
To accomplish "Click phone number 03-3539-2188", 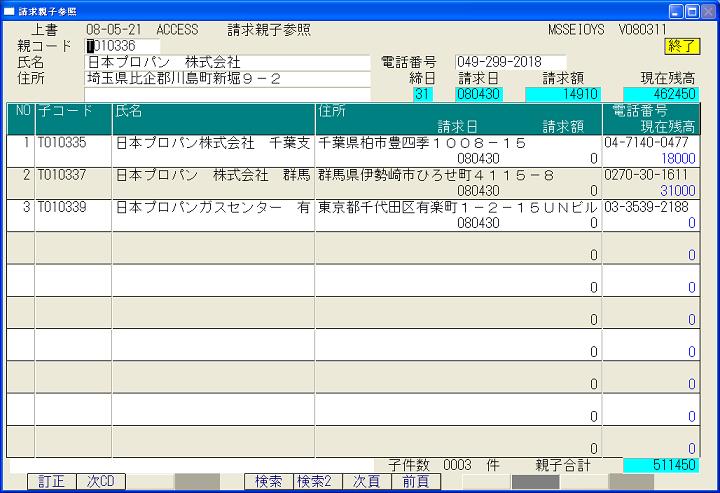I will pyautogui.click(x=647, y=207).
